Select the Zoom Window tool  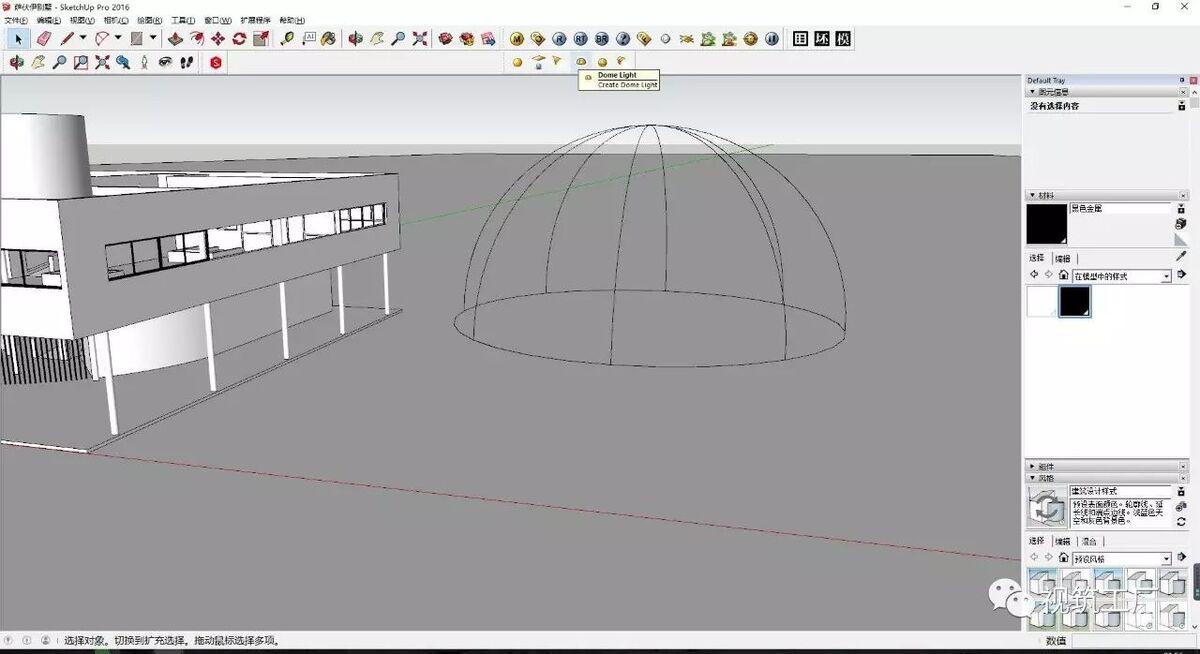(81, 62)
